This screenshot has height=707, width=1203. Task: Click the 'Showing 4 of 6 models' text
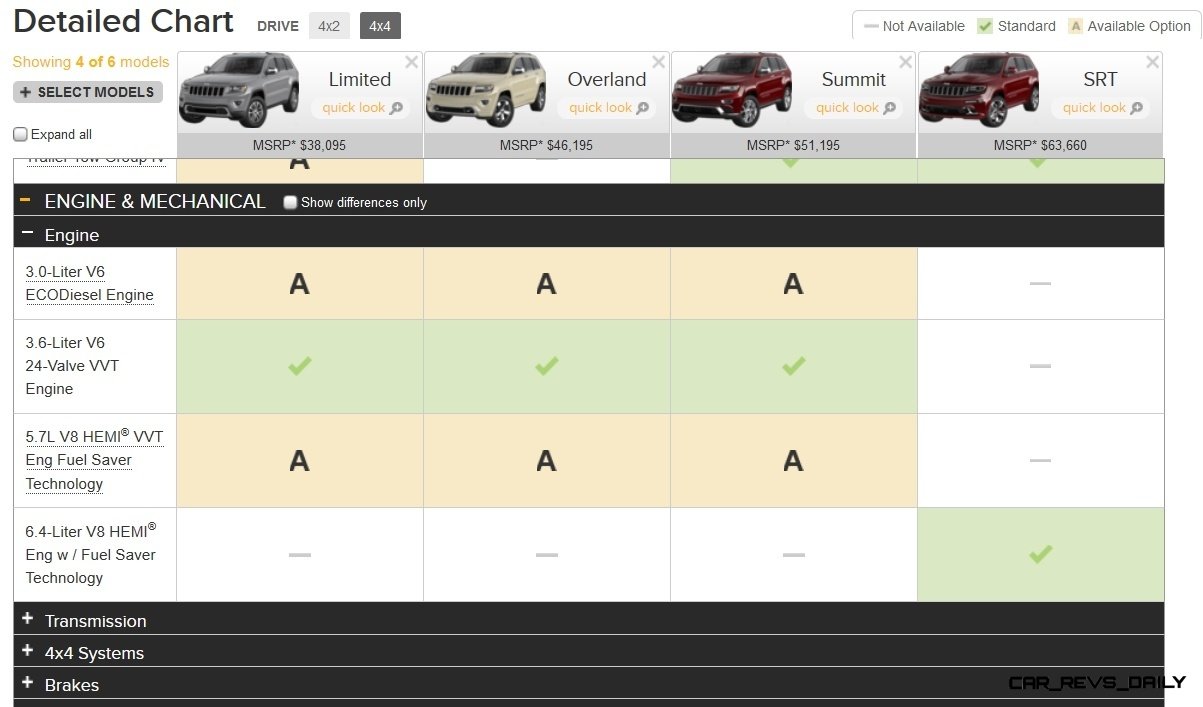click(91, 62)
